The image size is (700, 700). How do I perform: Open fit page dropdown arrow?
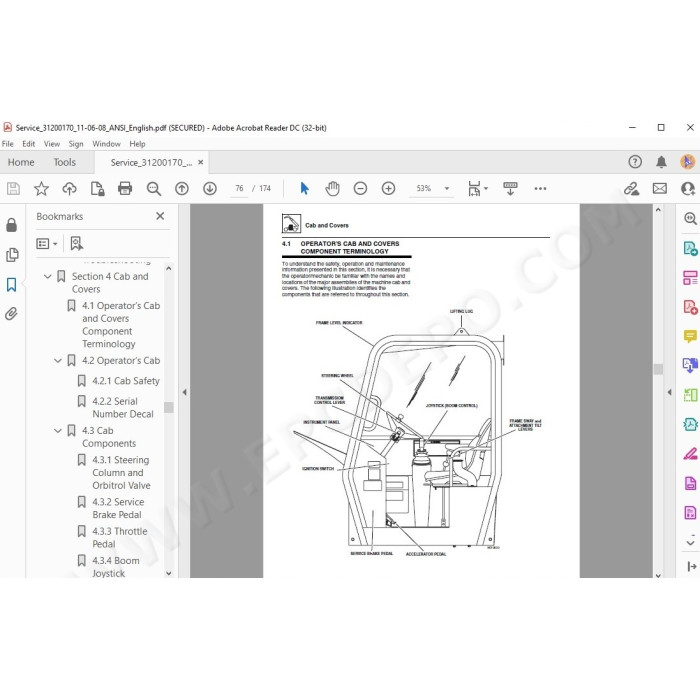[x=486, y=188]
